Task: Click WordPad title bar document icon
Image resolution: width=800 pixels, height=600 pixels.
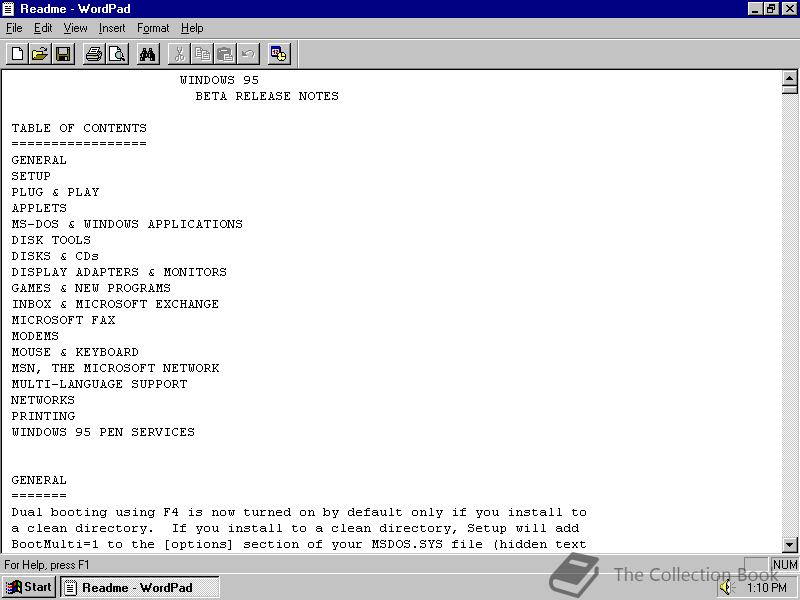Action: (x=8, y=9)
